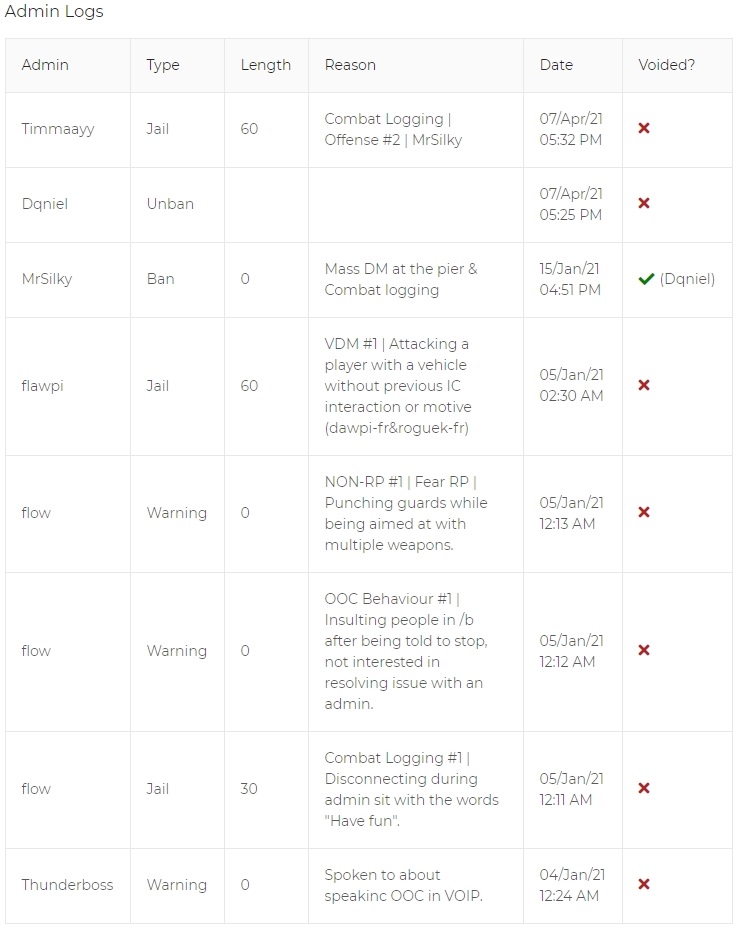Click green checkmark in MrSilky ban row
The image size is (738, 932).
pyautogui.click(x=646, y=279)
